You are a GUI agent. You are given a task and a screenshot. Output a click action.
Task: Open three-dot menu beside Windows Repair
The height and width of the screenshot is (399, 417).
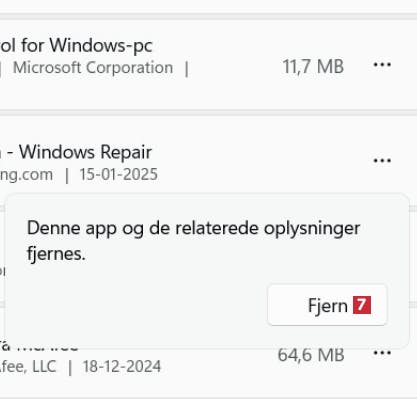pyautogui.click(x=382, y=161)
